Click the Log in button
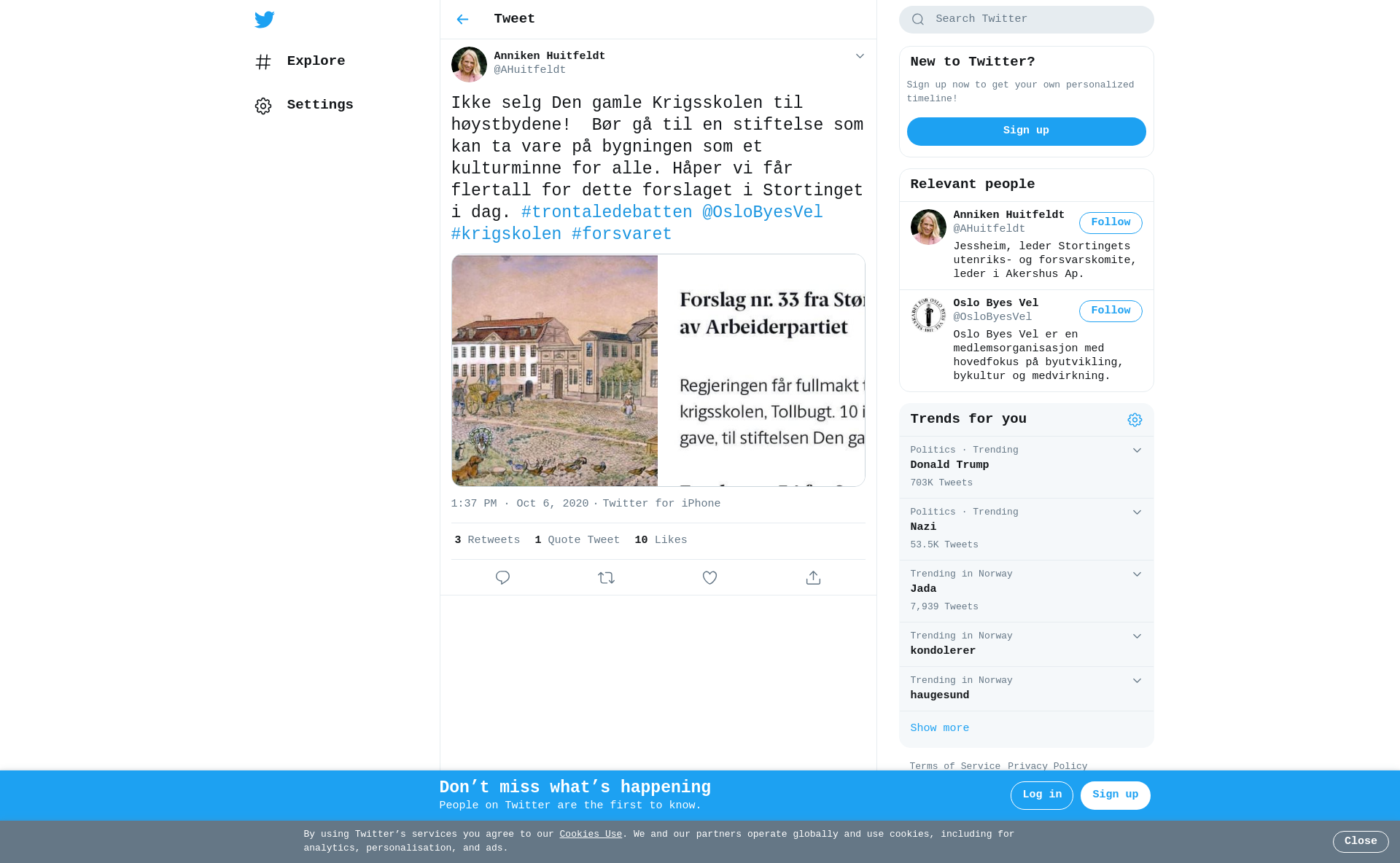1400x863 pixels. pyautogui.click(x=1041, y=795)
